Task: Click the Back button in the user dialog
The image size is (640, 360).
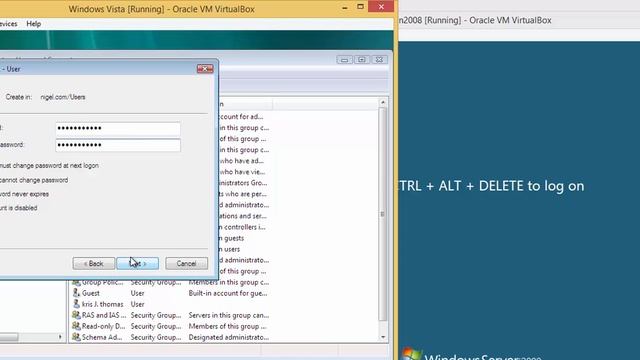Action: point(93,264)
